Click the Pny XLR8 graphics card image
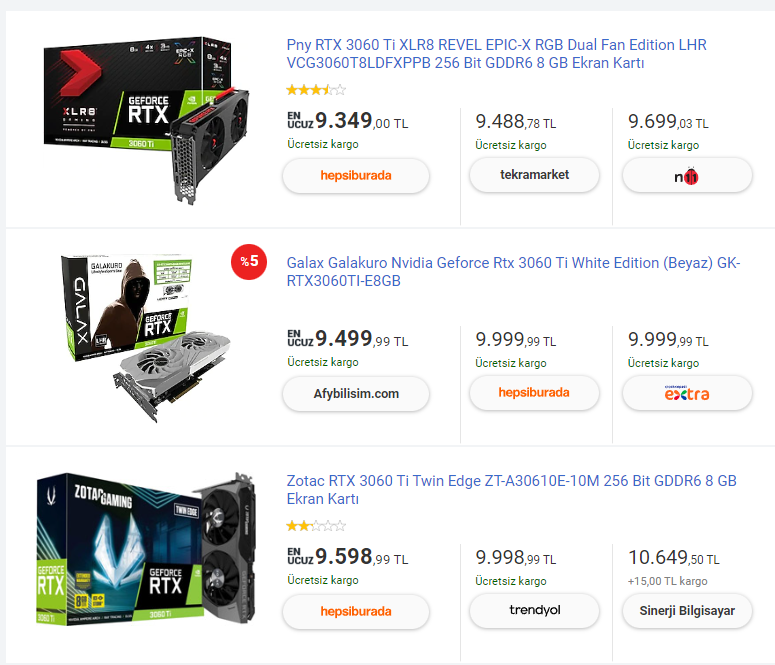 tap(146, 120)
